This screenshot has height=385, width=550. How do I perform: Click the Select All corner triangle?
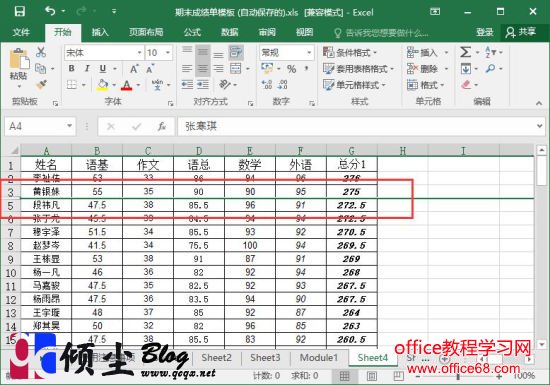(14, 151)
